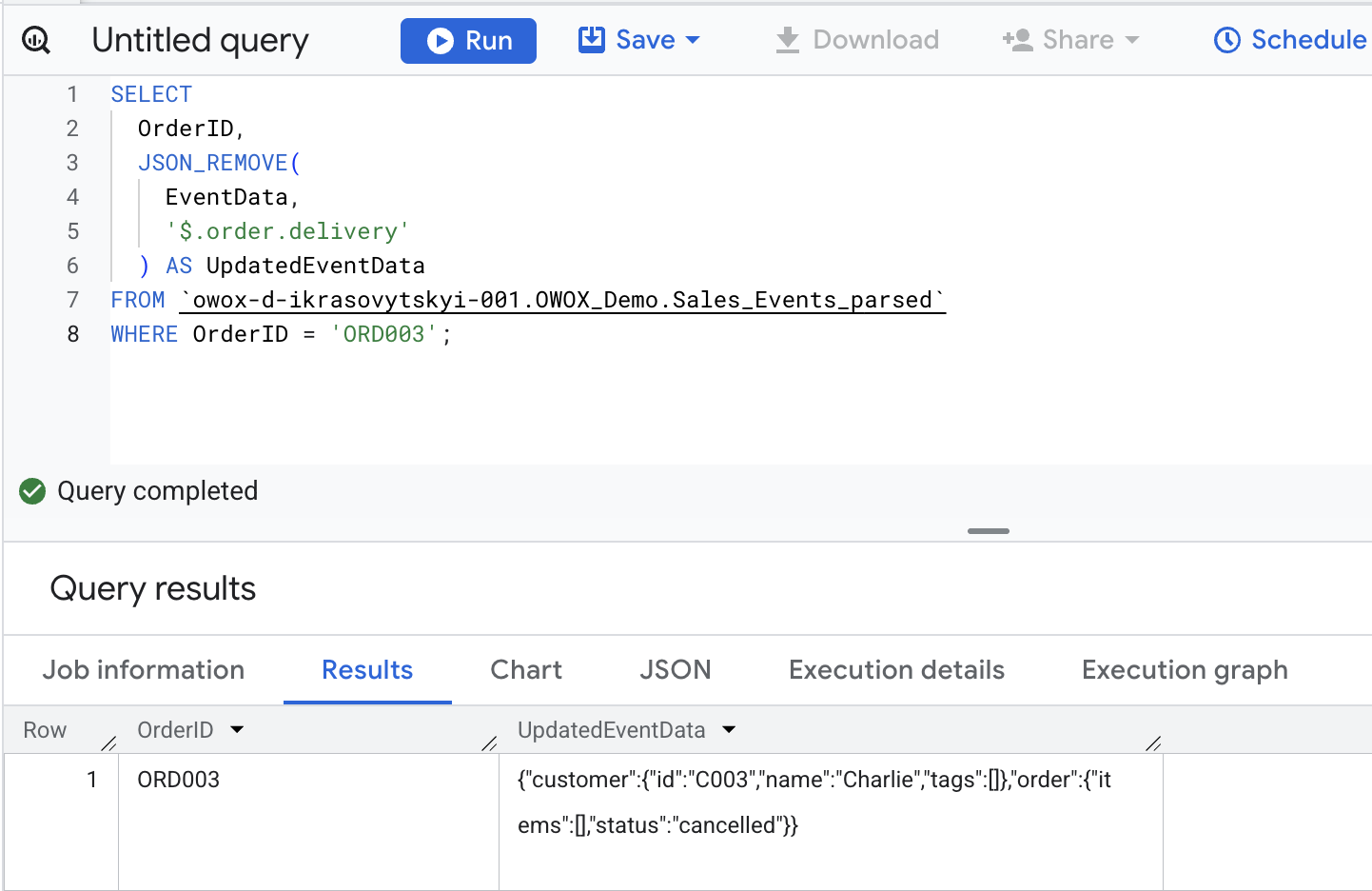Switch to the JSON tab
1372x891 pixels.
[x=676, y=670]
